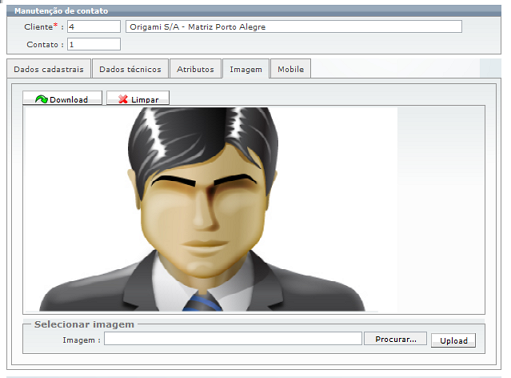The width and height of the screenshot is (511, 378).
Task: Click the Manutenção de contato title bar
Action: (x=254, y=11)
